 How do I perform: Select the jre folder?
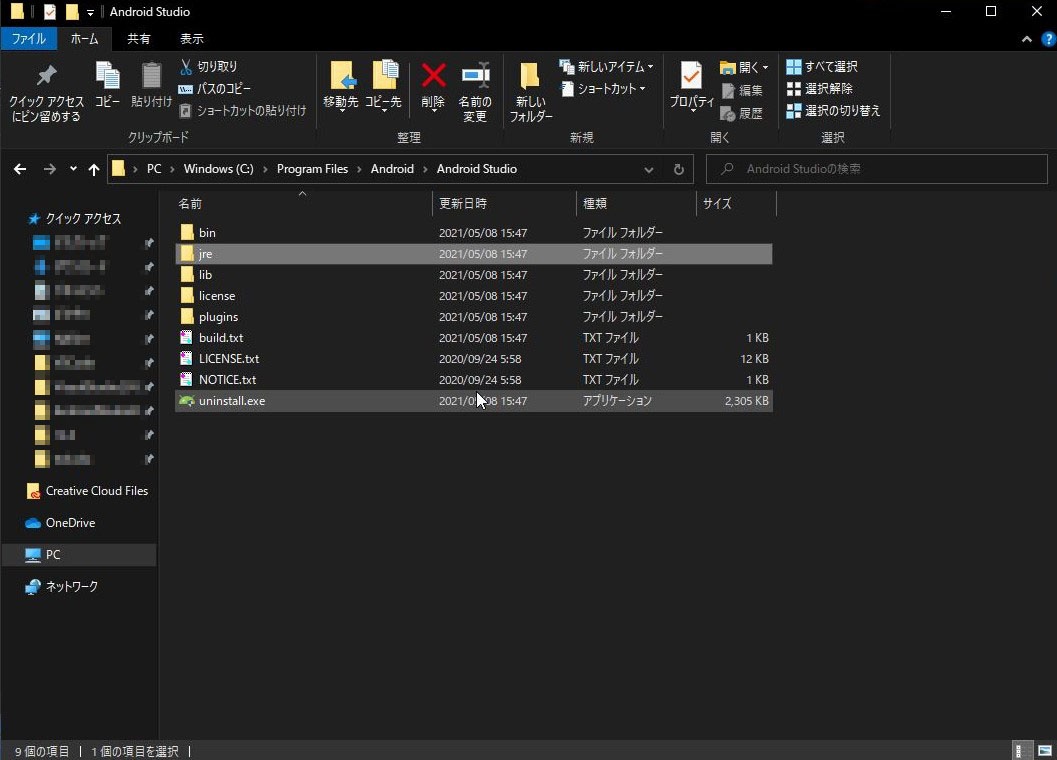tap(473, 254)
